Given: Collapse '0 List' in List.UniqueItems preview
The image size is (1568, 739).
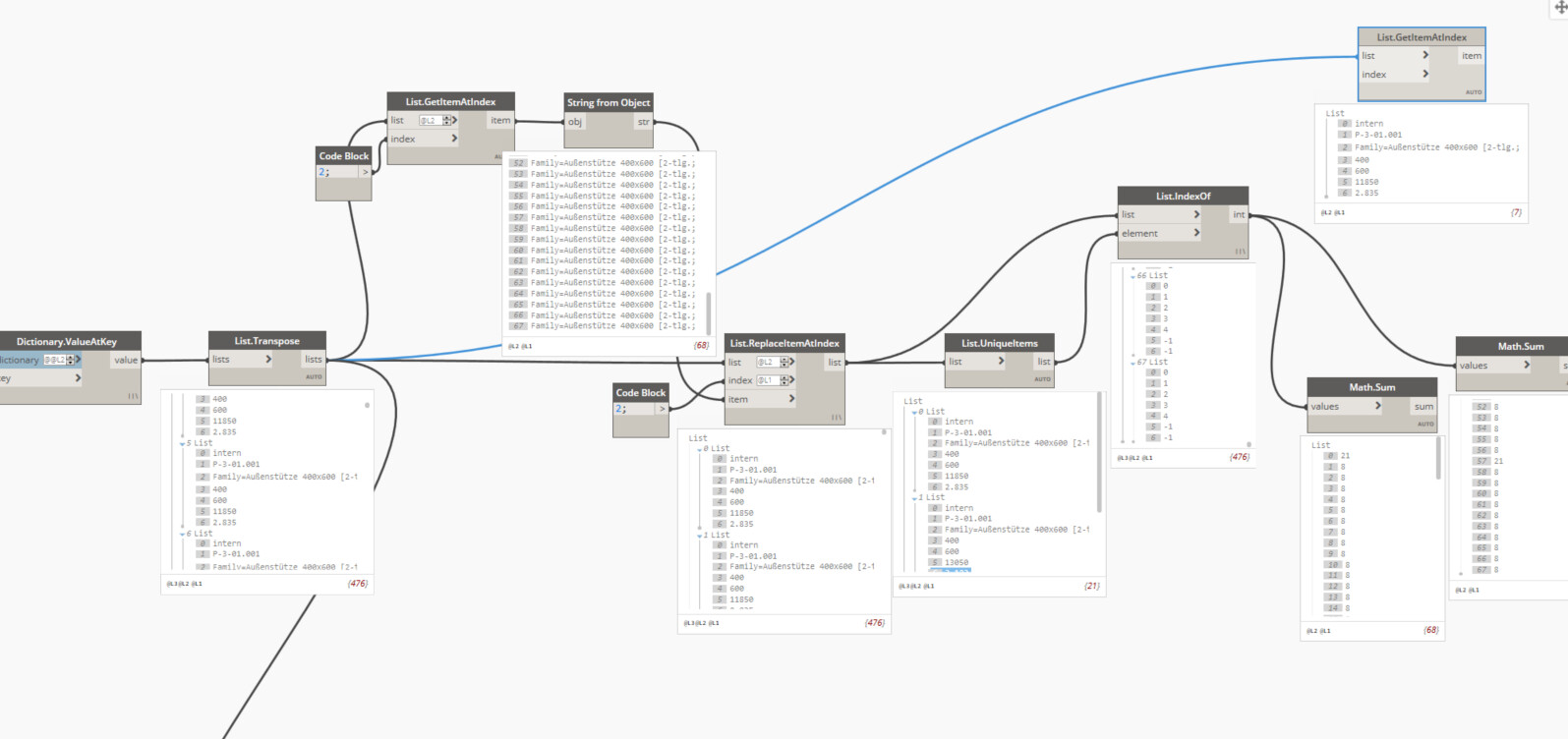Looking at the screenshot, I should (914, 412).
